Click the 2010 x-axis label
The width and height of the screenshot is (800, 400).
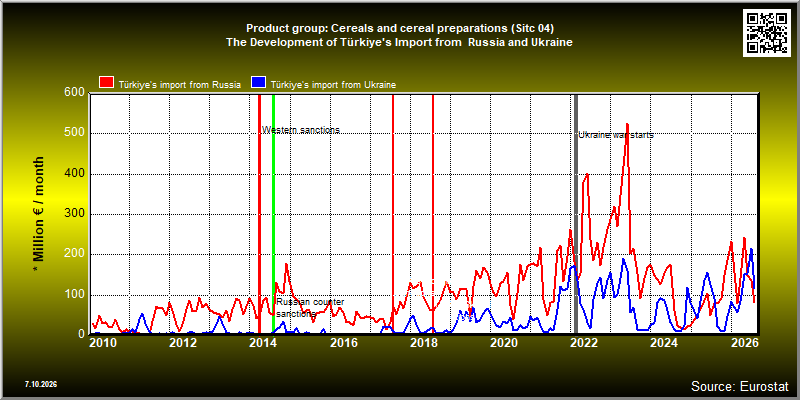click(x=103, y=343)
